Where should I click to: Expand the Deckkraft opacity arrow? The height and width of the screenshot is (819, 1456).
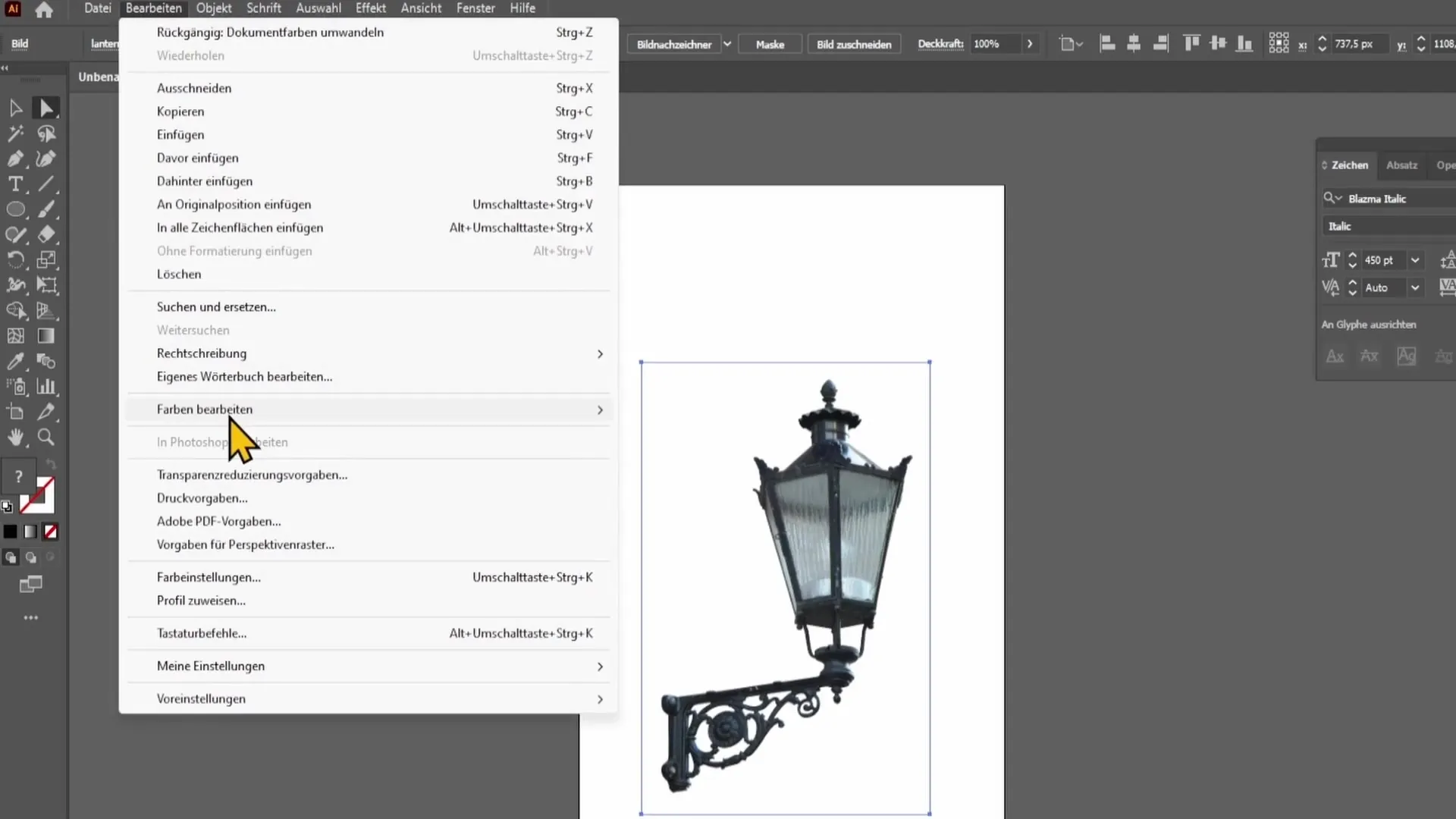(x=1030, y=44)
